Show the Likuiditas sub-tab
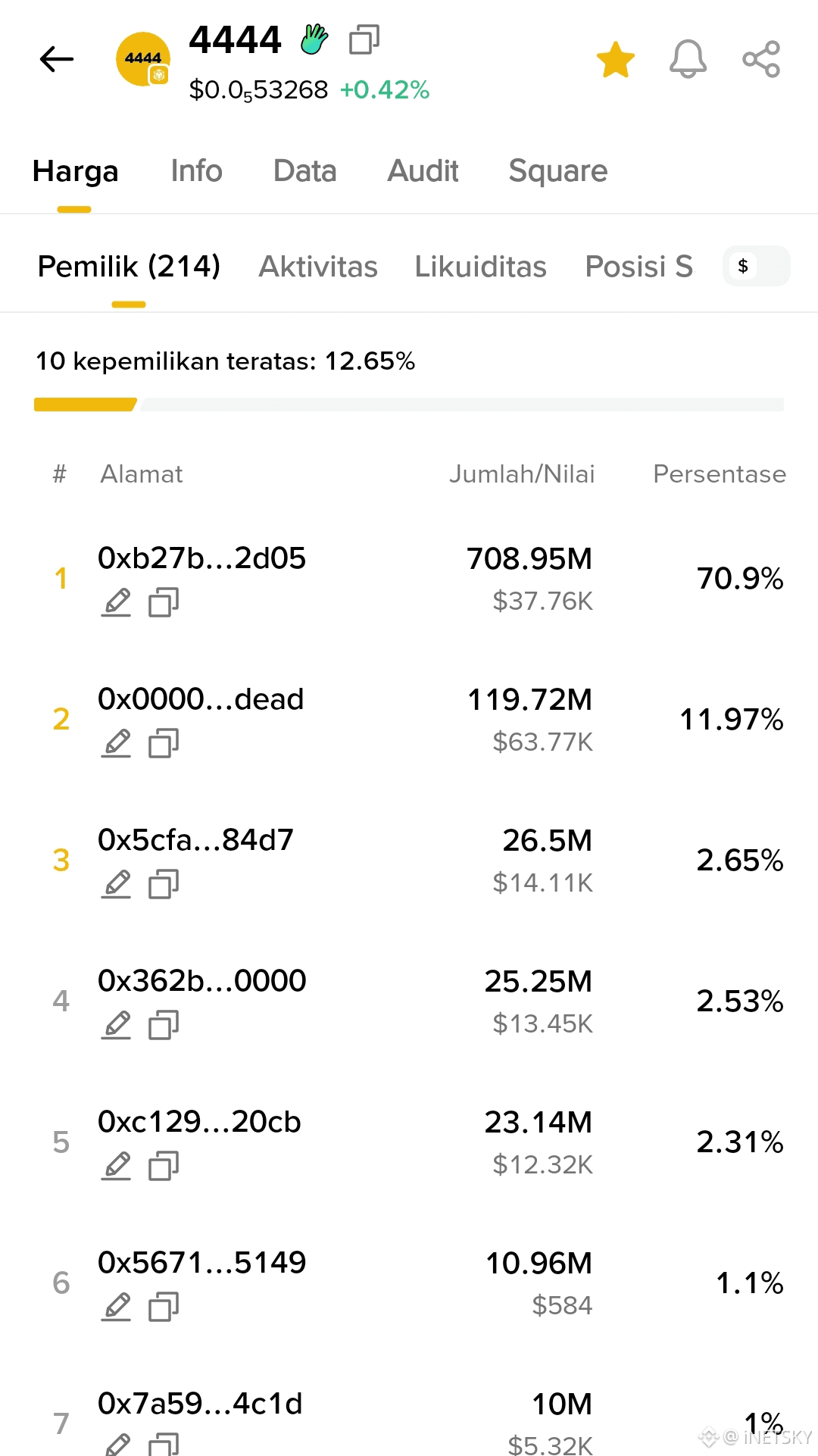The height and width of the screenshot is (1456, 818). pyautogui.click(x=480, y=267)
